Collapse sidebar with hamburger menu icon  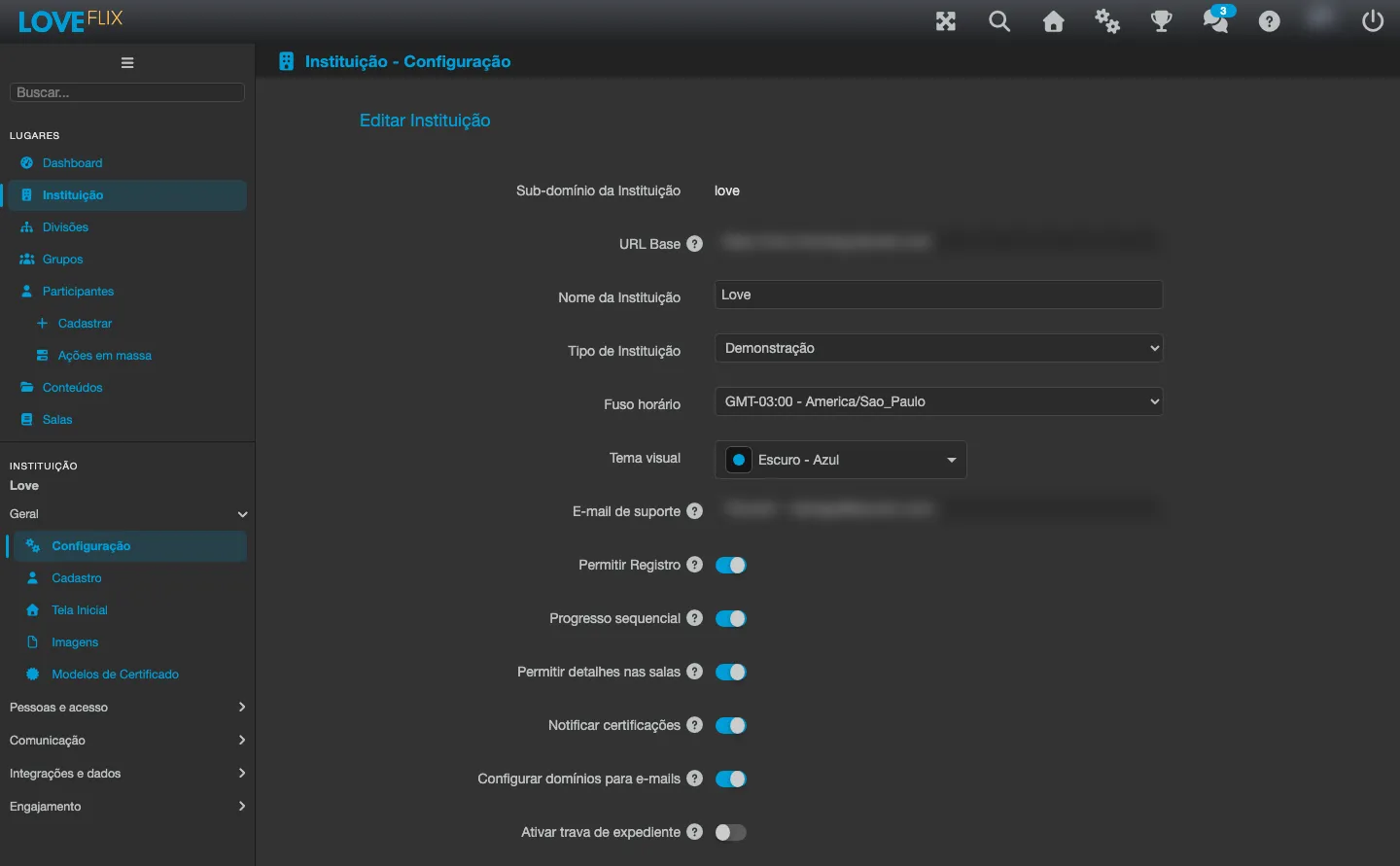pyautogui.click(x=127, y=63)
